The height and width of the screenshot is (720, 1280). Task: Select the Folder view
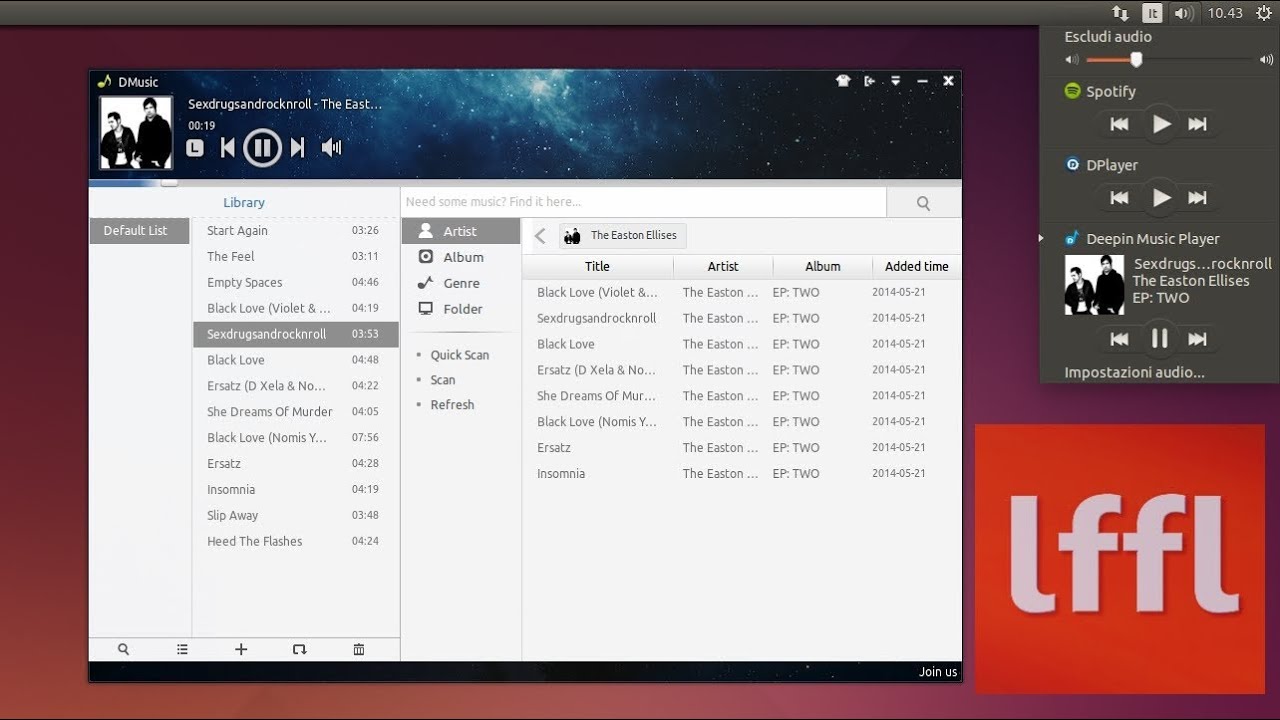click(461, 309)
